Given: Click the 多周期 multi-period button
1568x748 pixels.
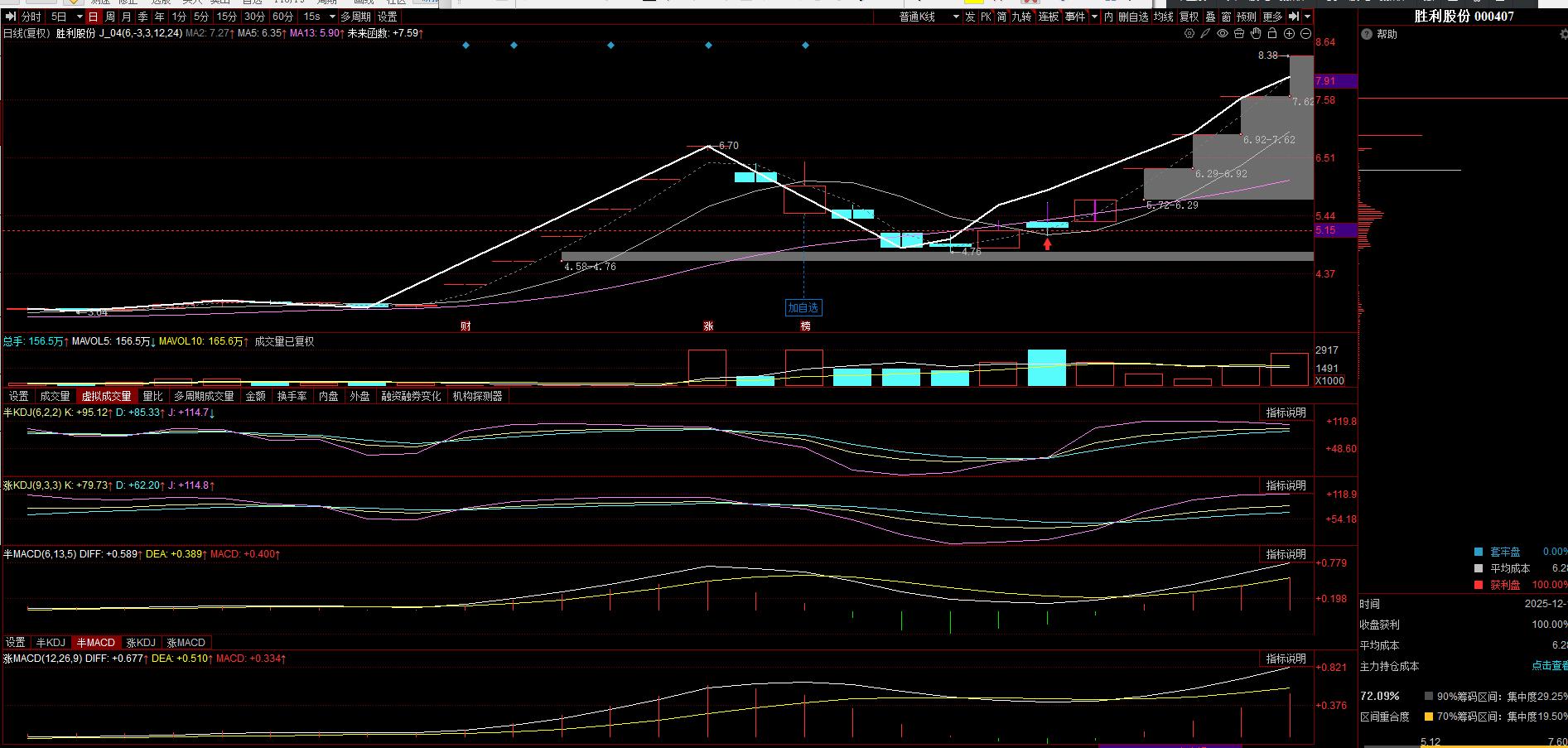Looking at the screenshot, I should (356, 17).
